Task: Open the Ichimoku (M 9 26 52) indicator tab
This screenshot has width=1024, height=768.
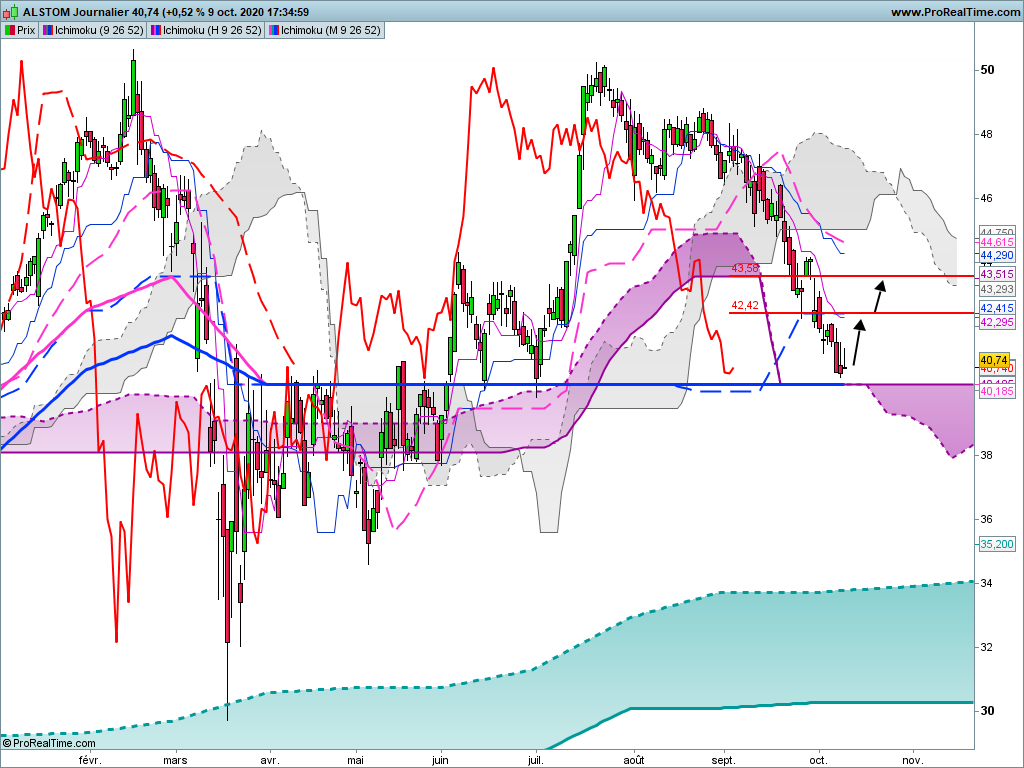Action: (325, 30)
